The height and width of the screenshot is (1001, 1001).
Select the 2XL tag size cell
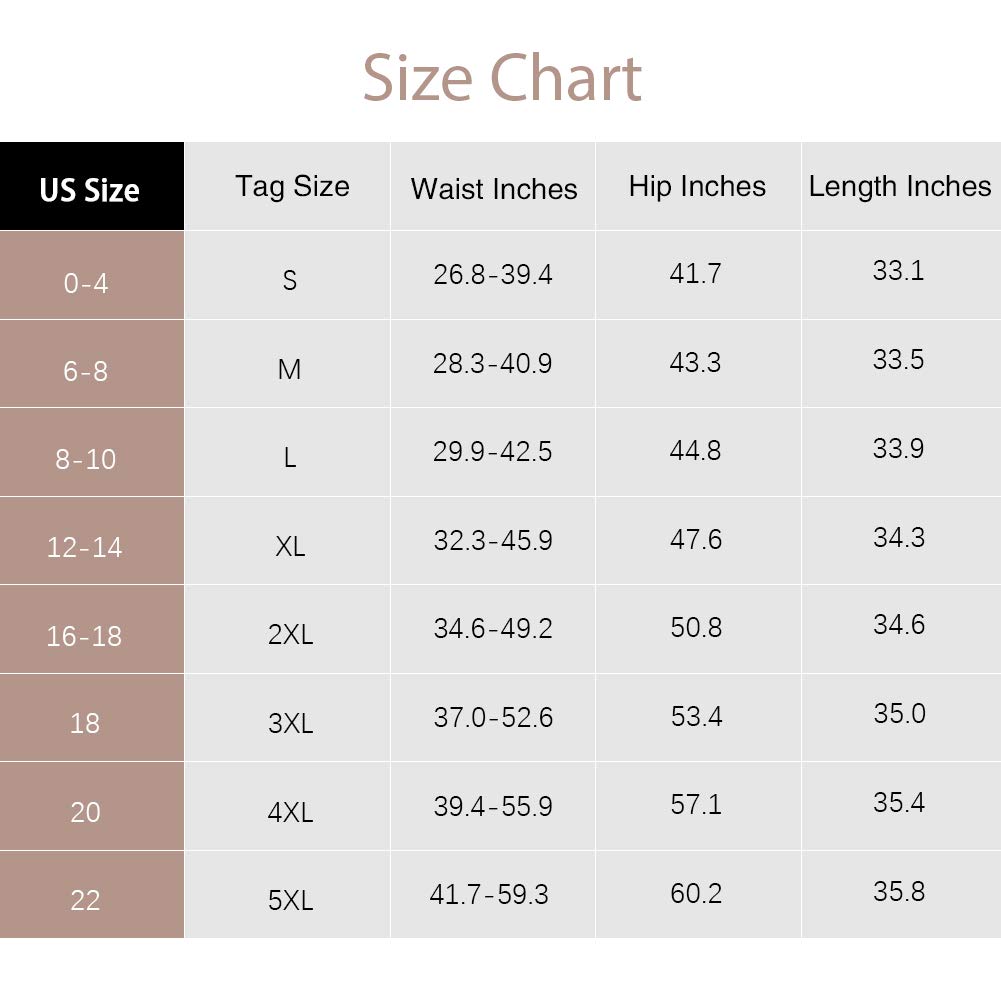291,635
